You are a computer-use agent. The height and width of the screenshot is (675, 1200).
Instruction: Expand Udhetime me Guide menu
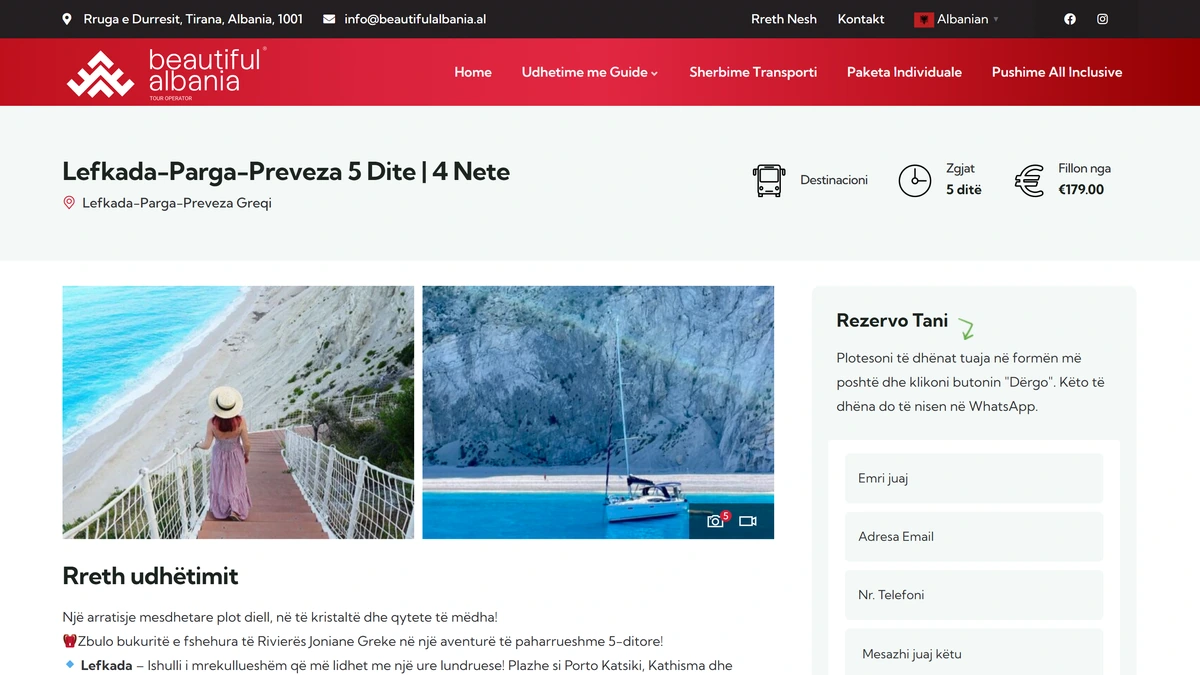[590, 72]
